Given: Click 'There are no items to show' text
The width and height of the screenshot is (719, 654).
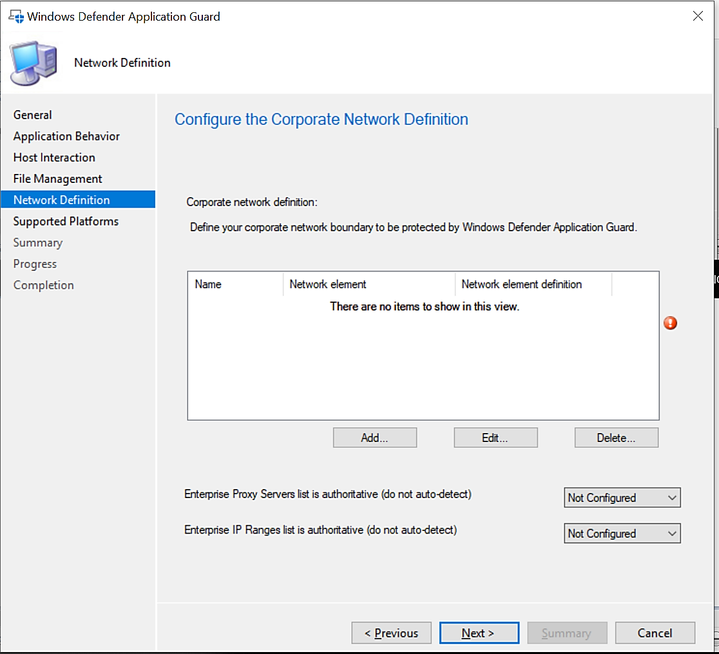Looking at the screenshot, I should 425,306.
